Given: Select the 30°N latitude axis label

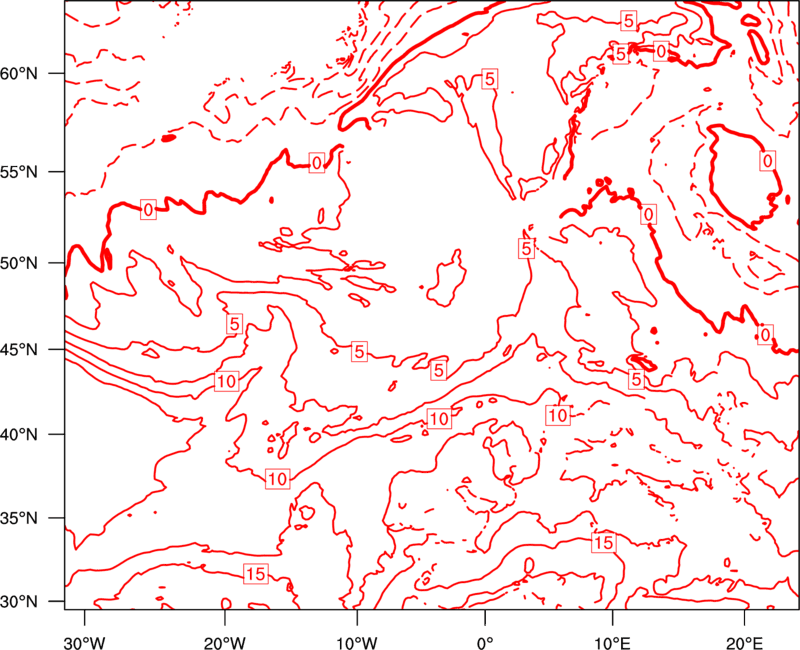Looking at the screenshot, I should tap(19, 602).
